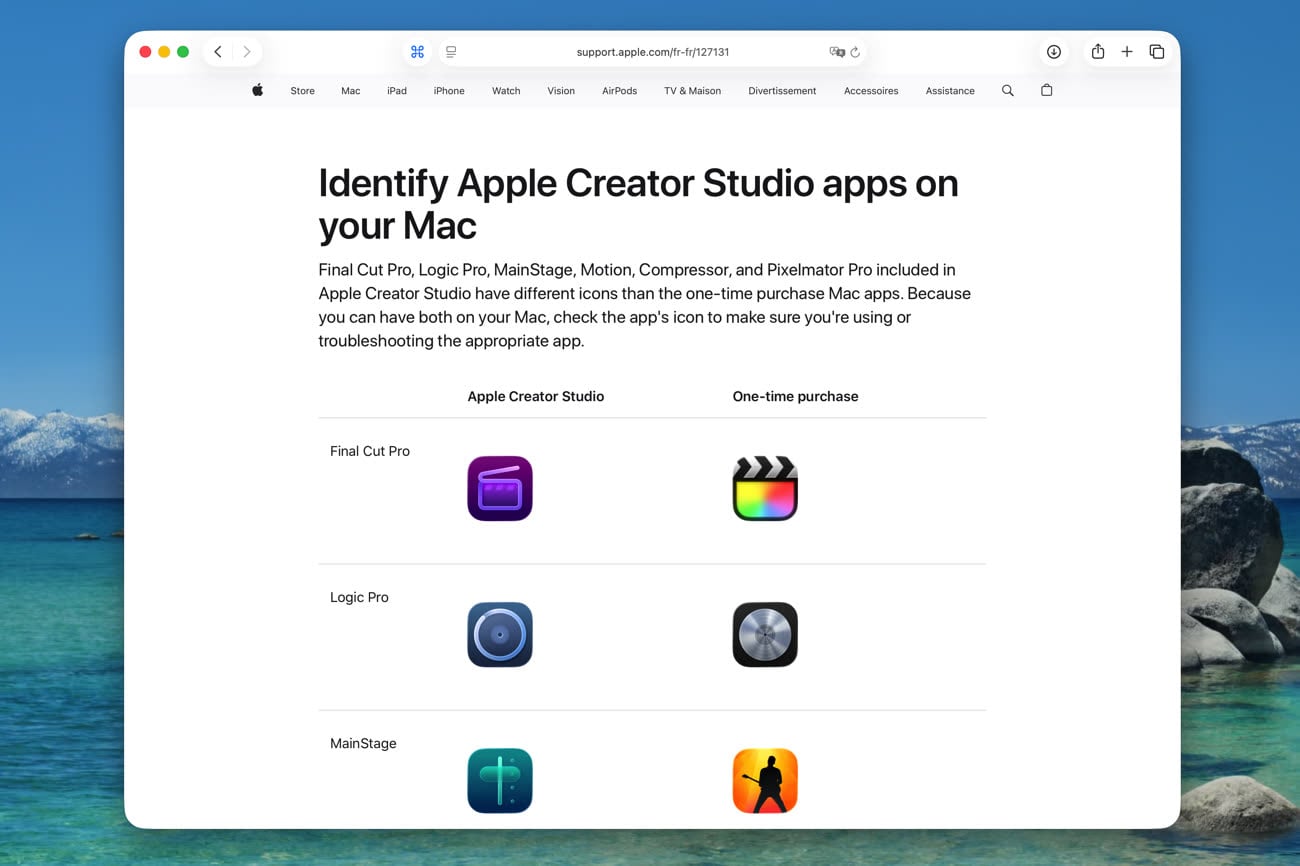Viewport: 1300px width, 866px height.
Task: Click the intro paragraph starting "Final Cut Pro, Logic Pro"
Action: pyautogui.click(x=645, y=305)
